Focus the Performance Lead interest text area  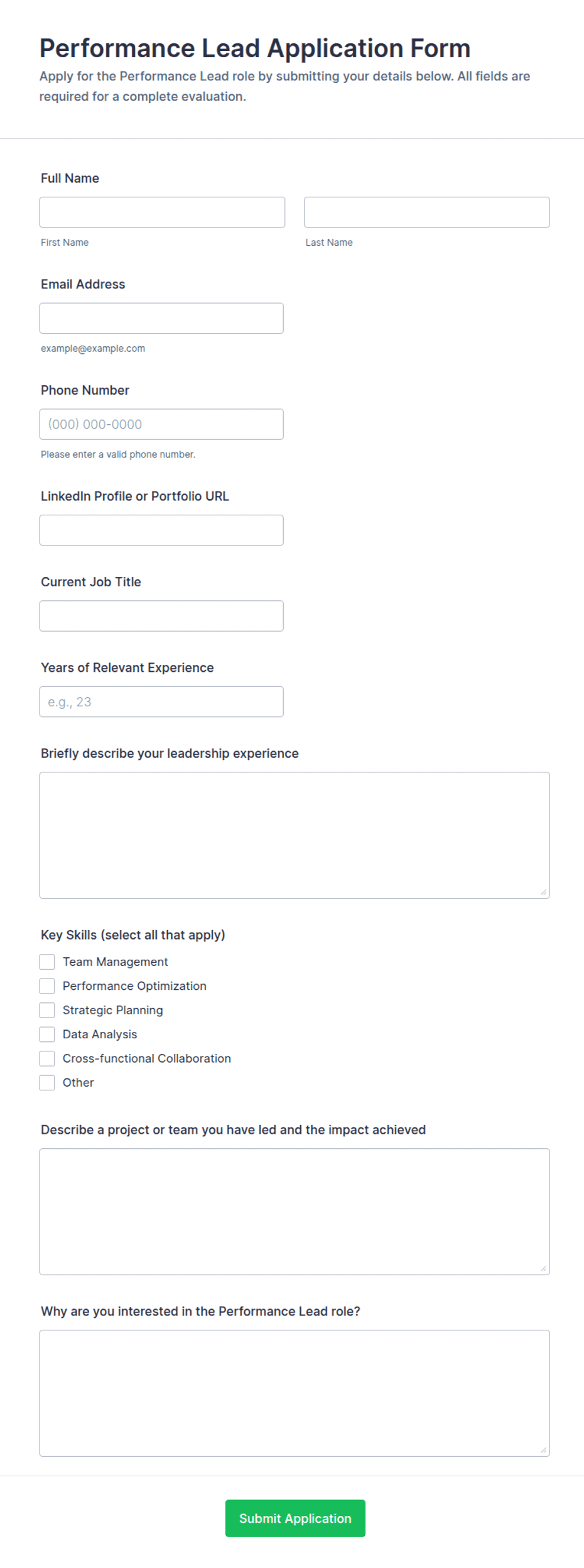pyautogui.click(x=295, y=1393)
